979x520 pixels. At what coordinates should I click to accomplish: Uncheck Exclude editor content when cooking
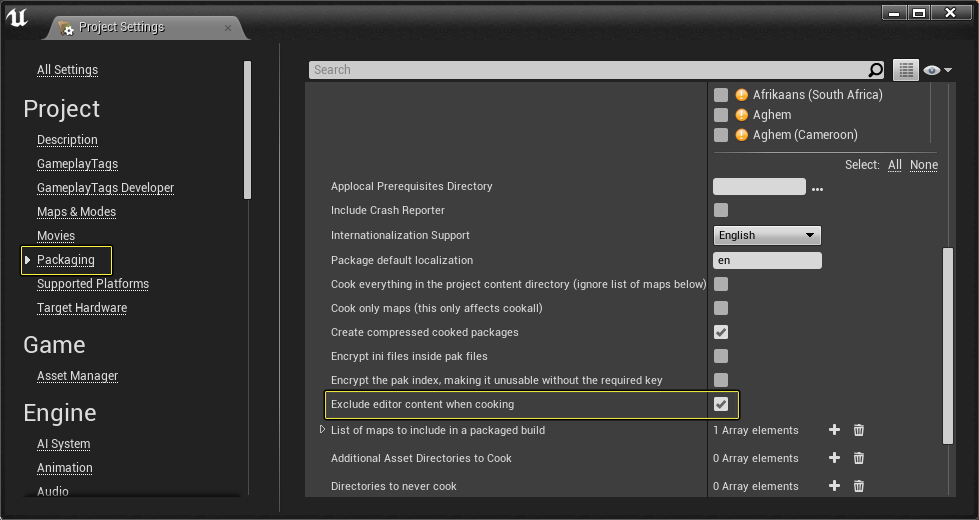point(721,404)
